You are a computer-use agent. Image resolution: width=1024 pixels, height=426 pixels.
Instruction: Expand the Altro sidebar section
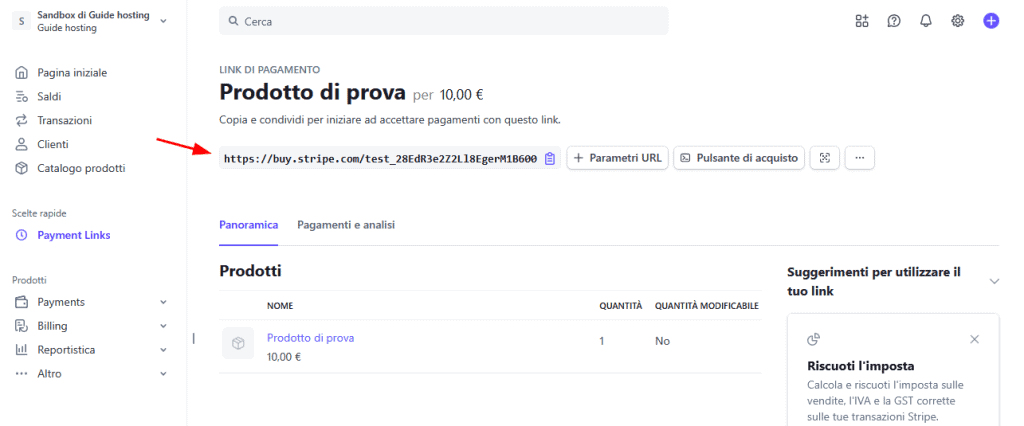click(163, 374)
